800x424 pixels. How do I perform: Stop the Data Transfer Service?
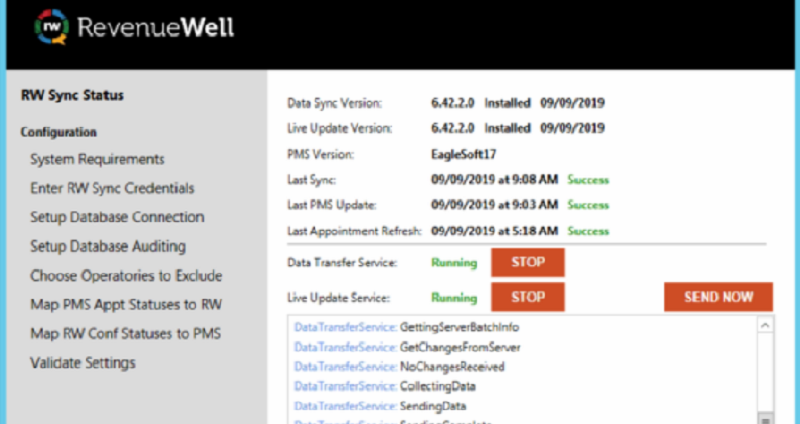coord(528,263)
